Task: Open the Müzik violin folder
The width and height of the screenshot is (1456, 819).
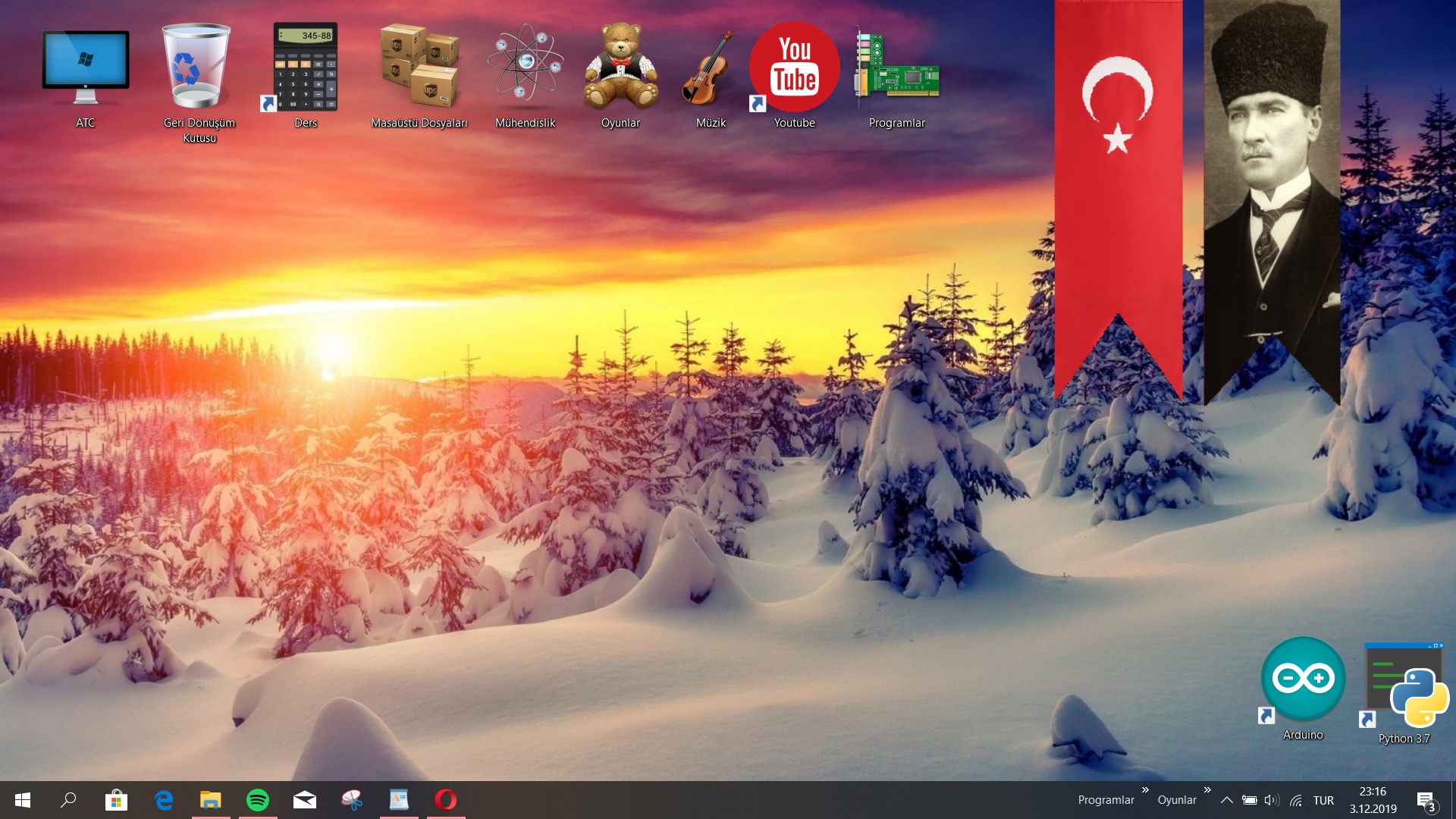Action: point(710,68)
